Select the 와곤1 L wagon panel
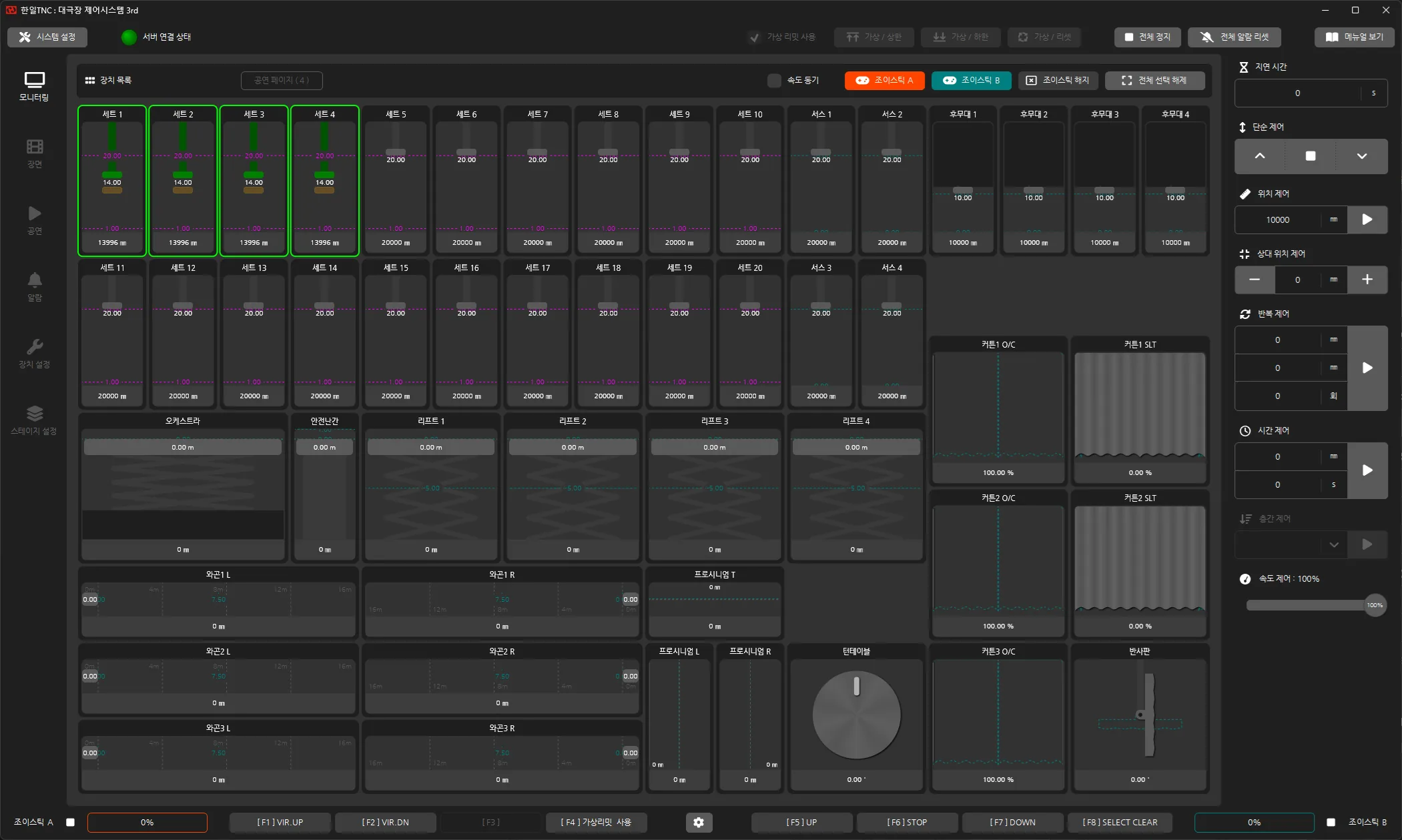 (218, 602)
